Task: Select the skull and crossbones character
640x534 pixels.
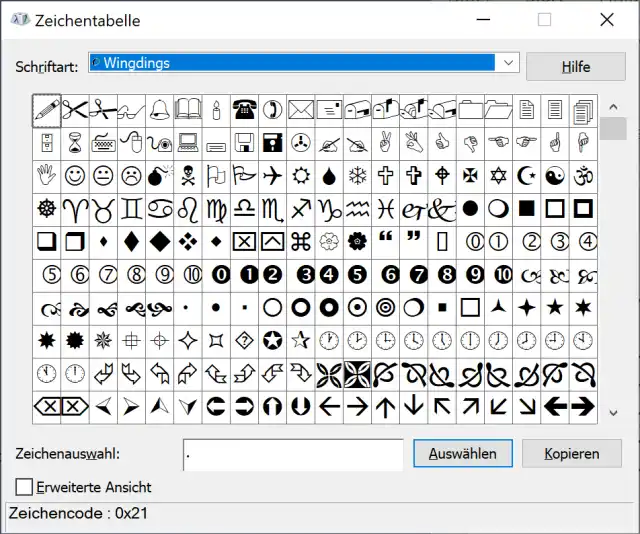Action: click(187, 176)
